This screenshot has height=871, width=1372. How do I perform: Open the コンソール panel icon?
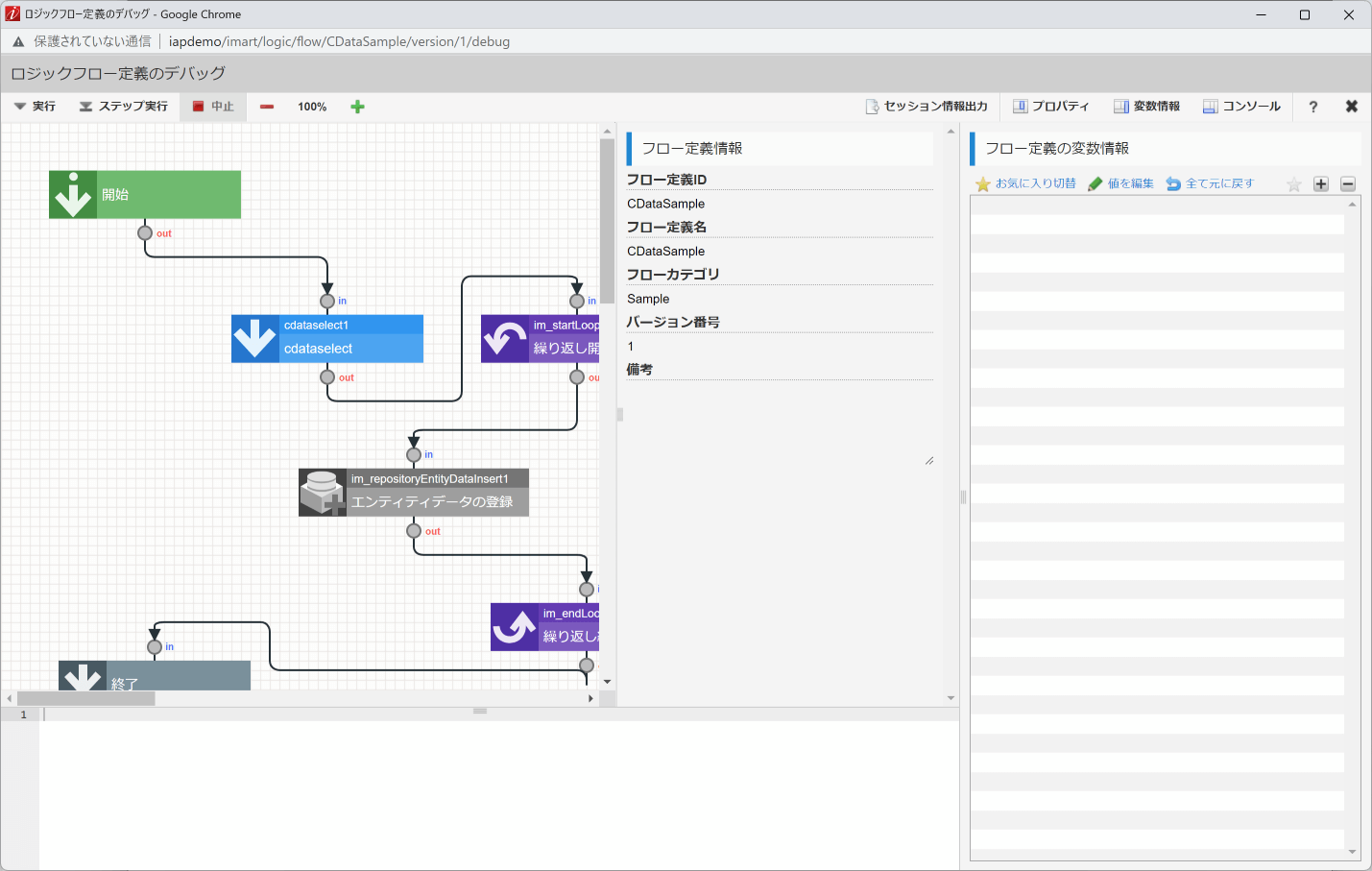(1211, 106)
